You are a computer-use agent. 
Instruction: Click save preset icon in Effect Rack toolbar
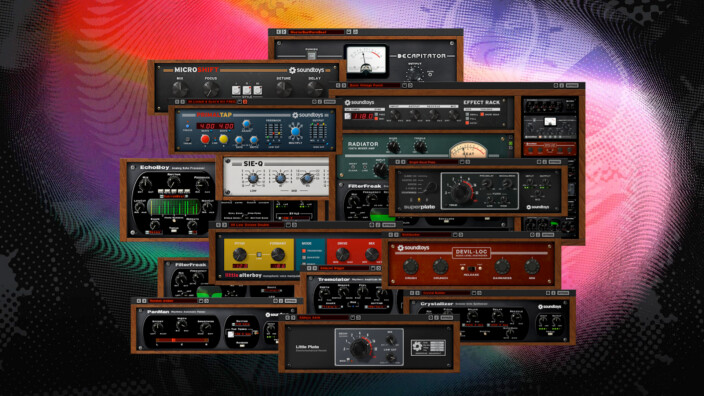[x=404, y=85]
